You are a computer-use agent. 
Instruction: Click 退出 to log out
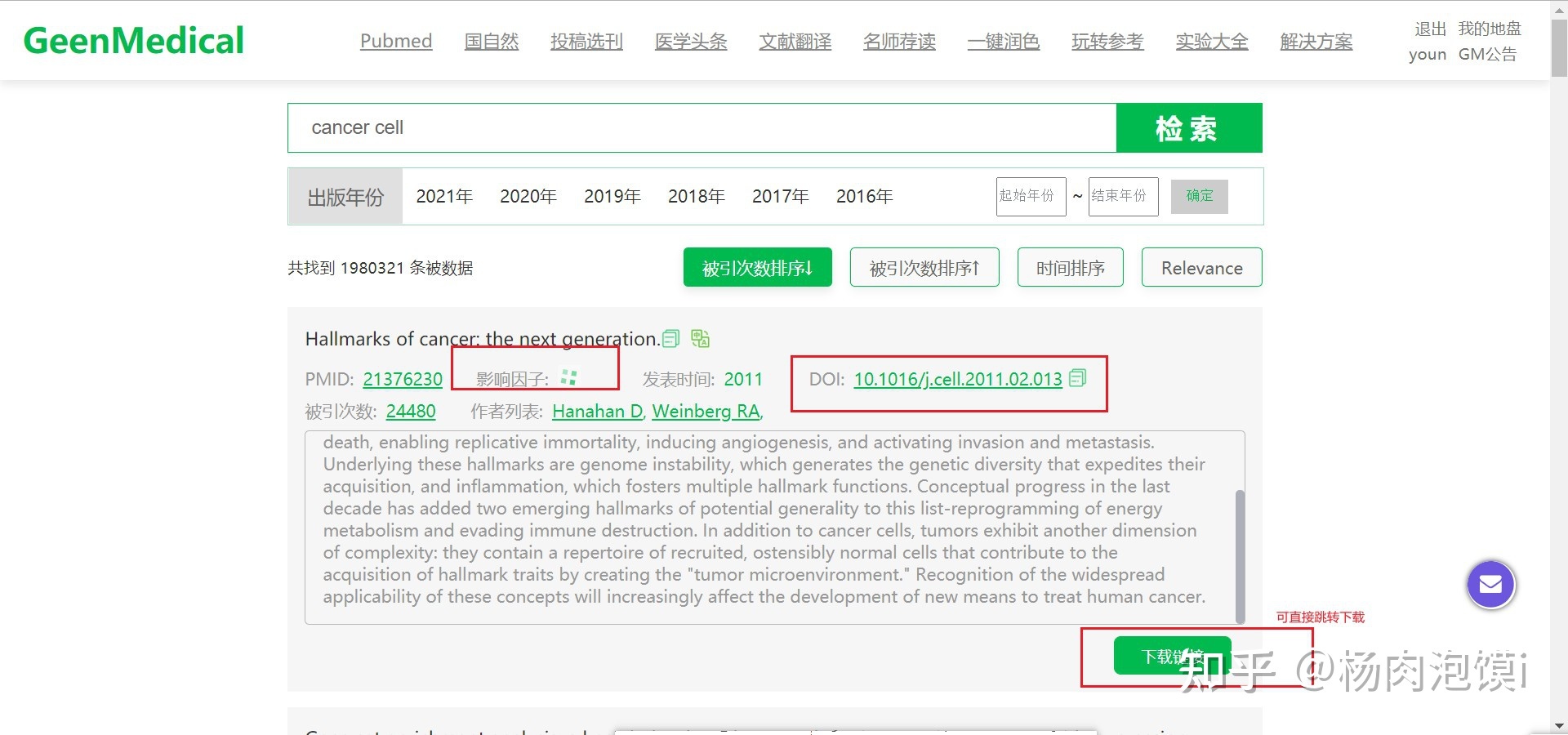[1430, 29]
